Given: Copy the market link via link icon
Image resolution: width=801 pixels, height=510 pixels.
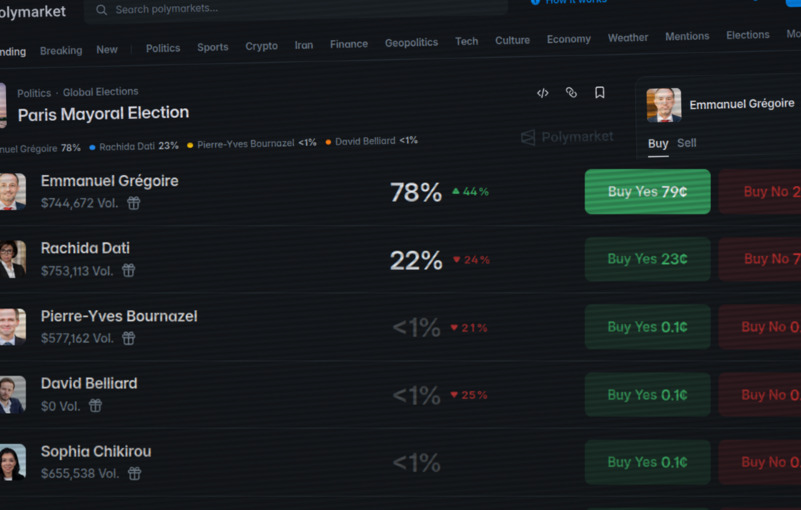Looking at the screenshot, I should 571,92.
